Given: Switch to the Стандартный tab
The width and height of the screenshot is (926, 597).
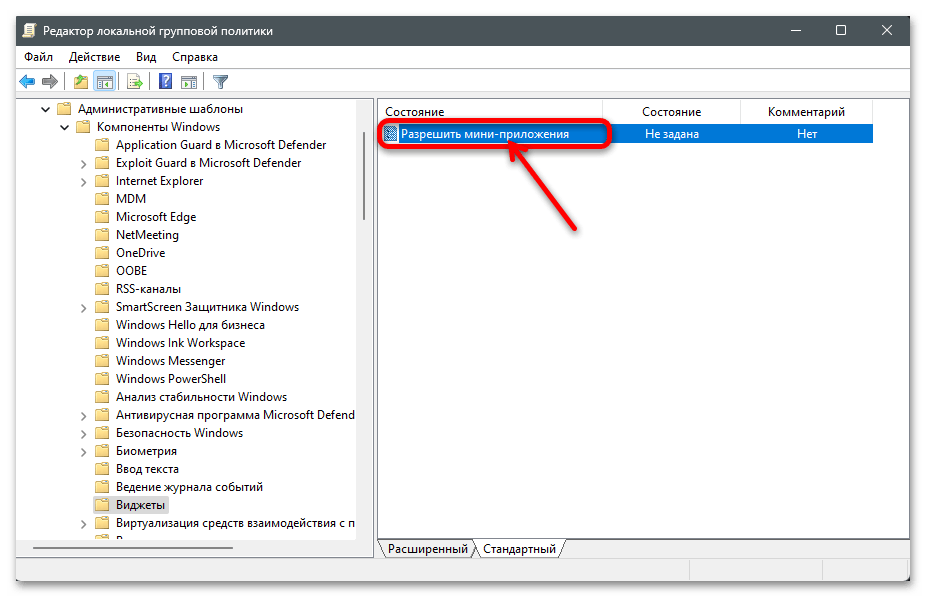Looking at the screenshot, I should pyautogui.click(x=519, y=549).
